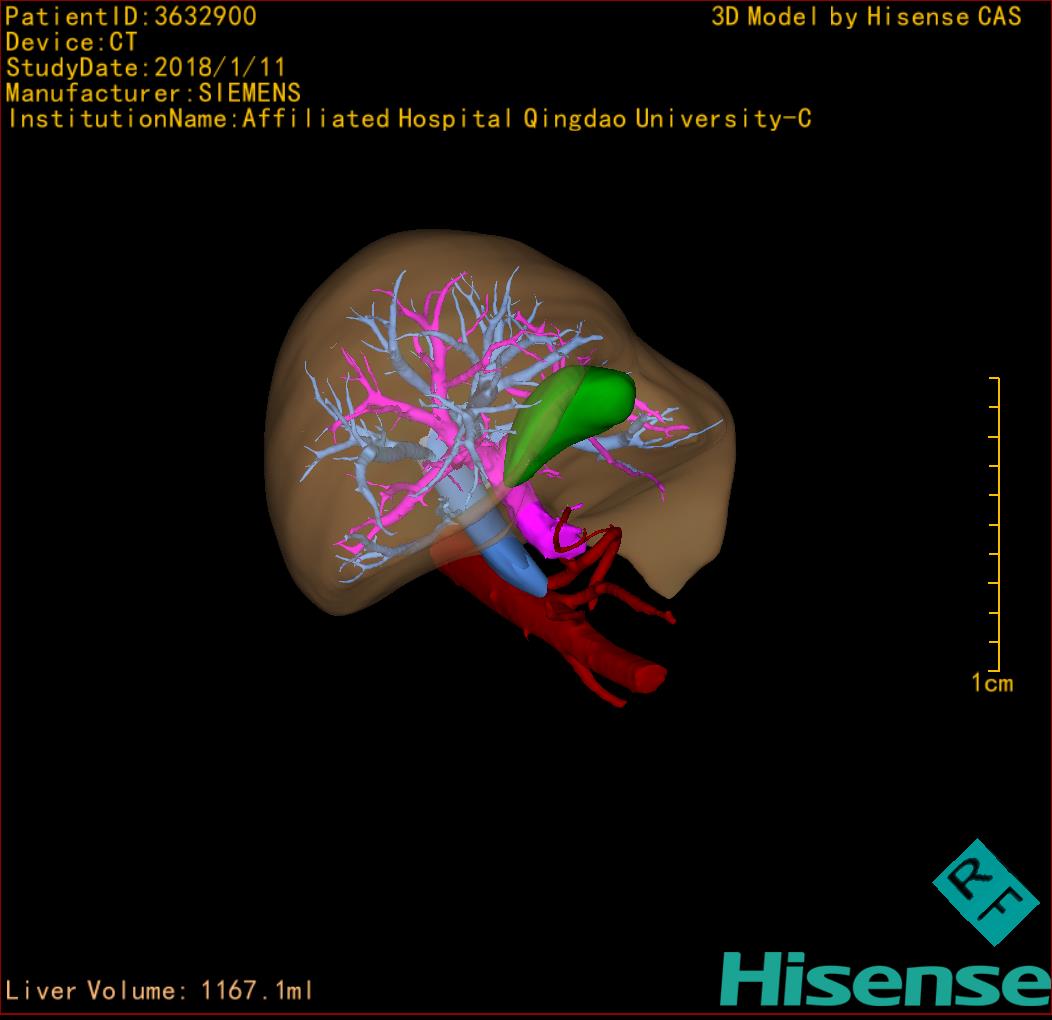Click the Liver Volume 1167.1ml readout
This screenshot has width=1052, height=1020.
click(160, 991)
